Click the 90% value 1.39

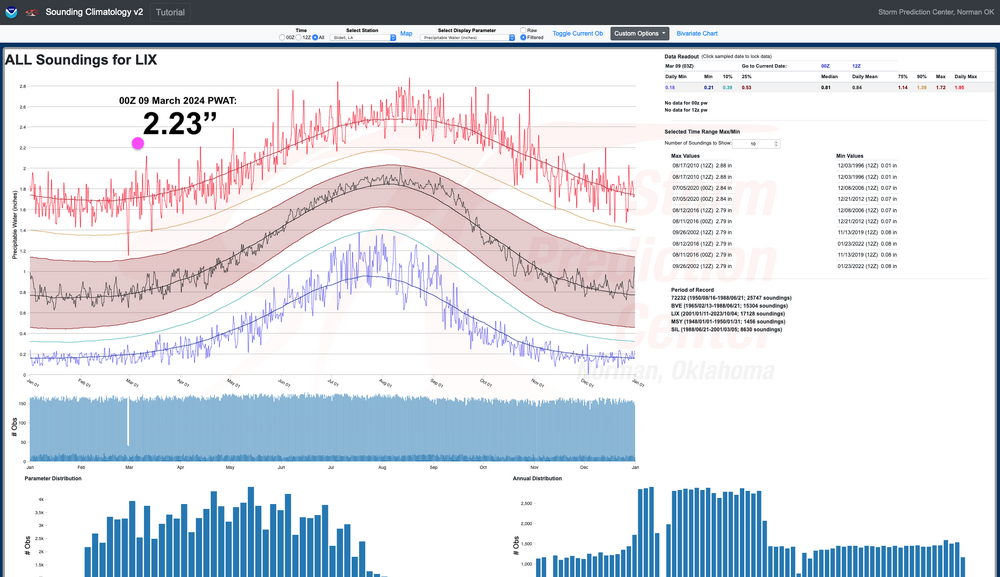tap(922, 88)
